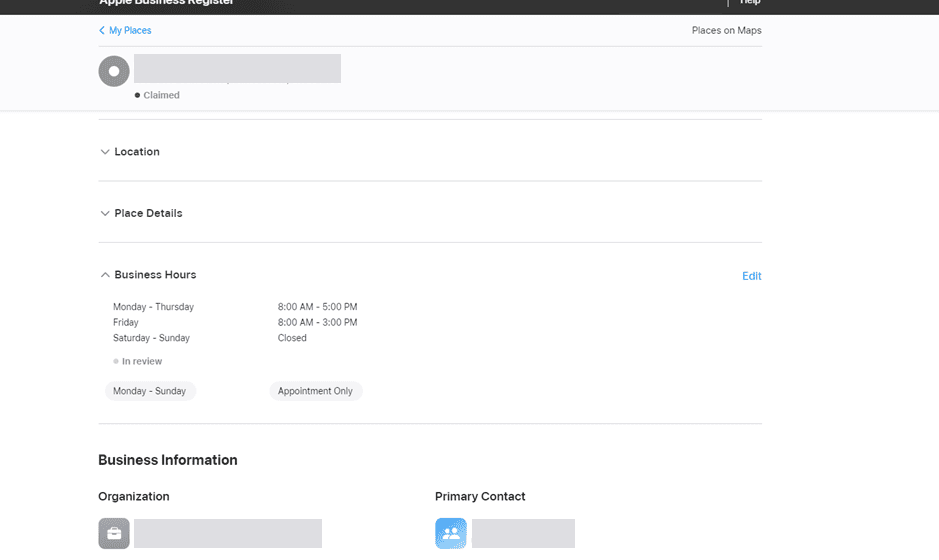Click the Organization briefcase icon
The width and height of the screenshot is (939, 560).
pos(114,533)
